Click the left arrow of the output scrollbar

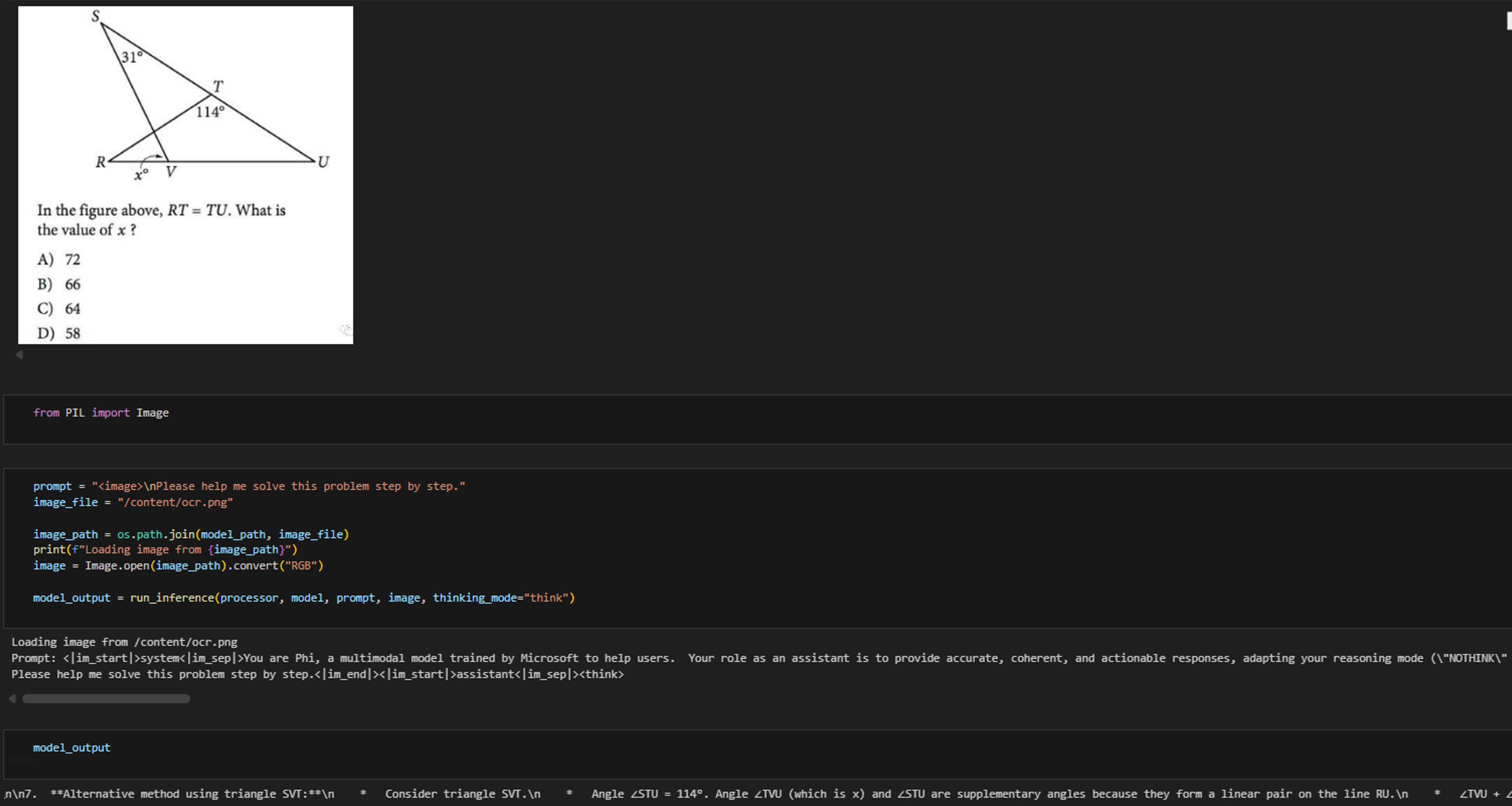13,698
